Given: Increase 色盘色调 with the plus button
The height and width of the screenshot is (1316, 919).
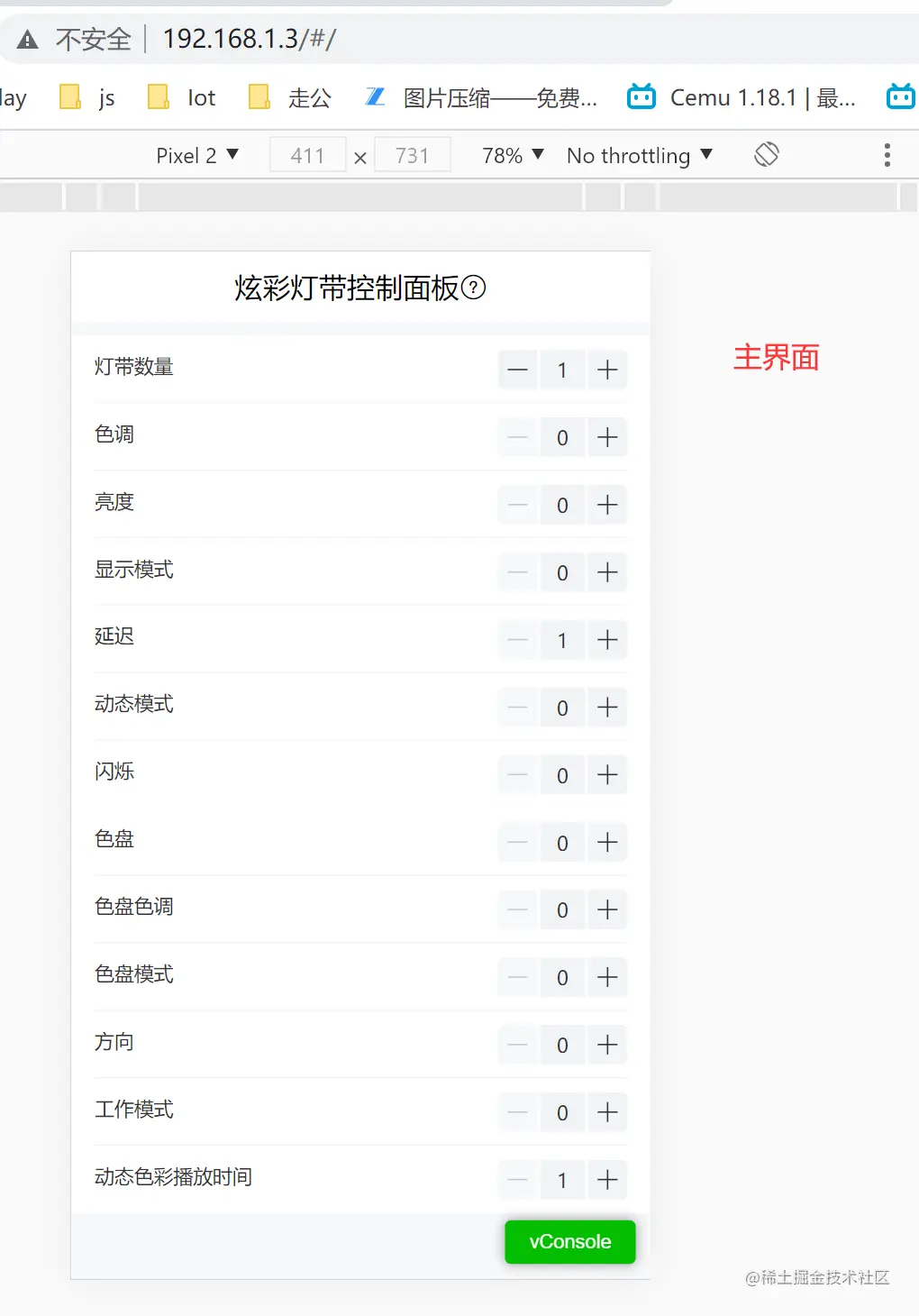Looking at the screenshot, I should tap(607, 909).
